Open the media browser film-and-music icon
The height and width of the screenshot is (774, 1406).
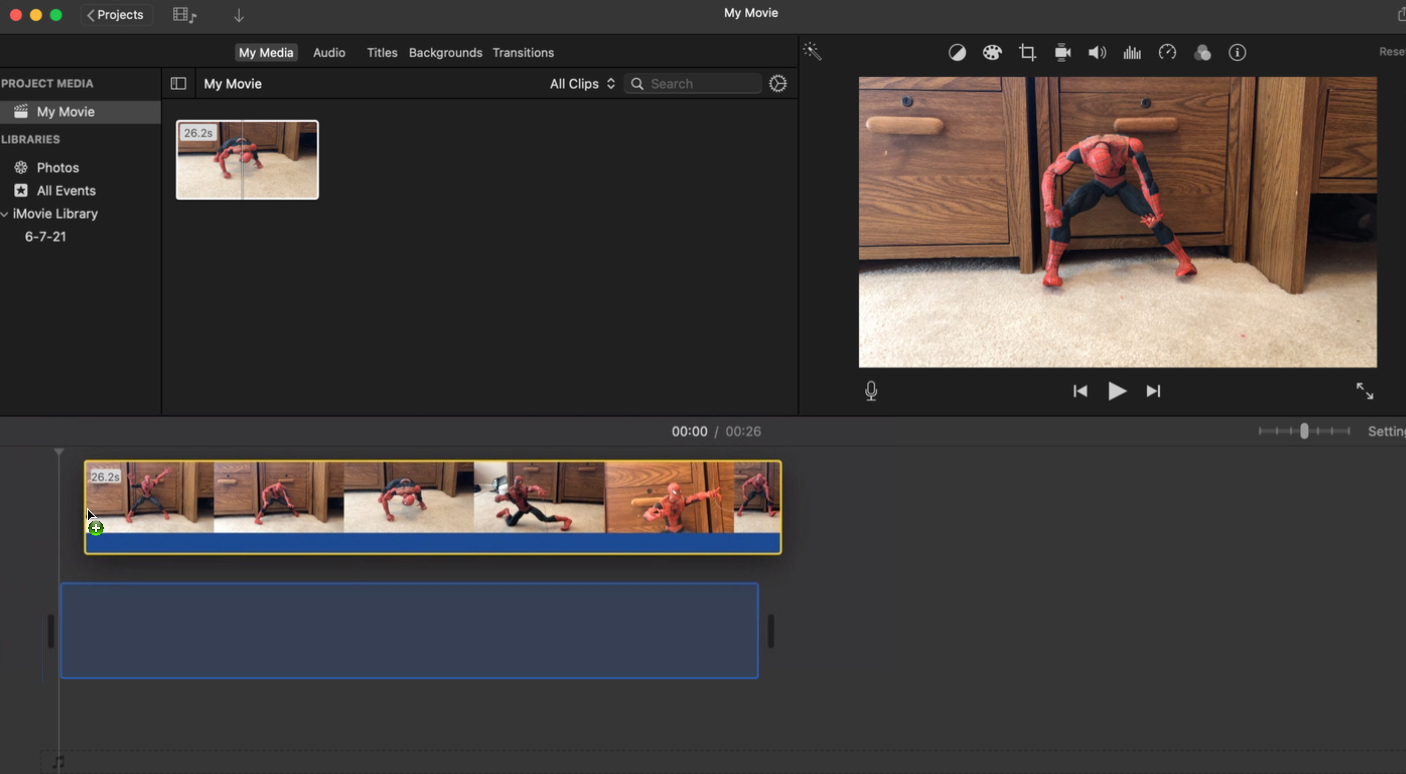pyautogui.click(x=184, y=15)
